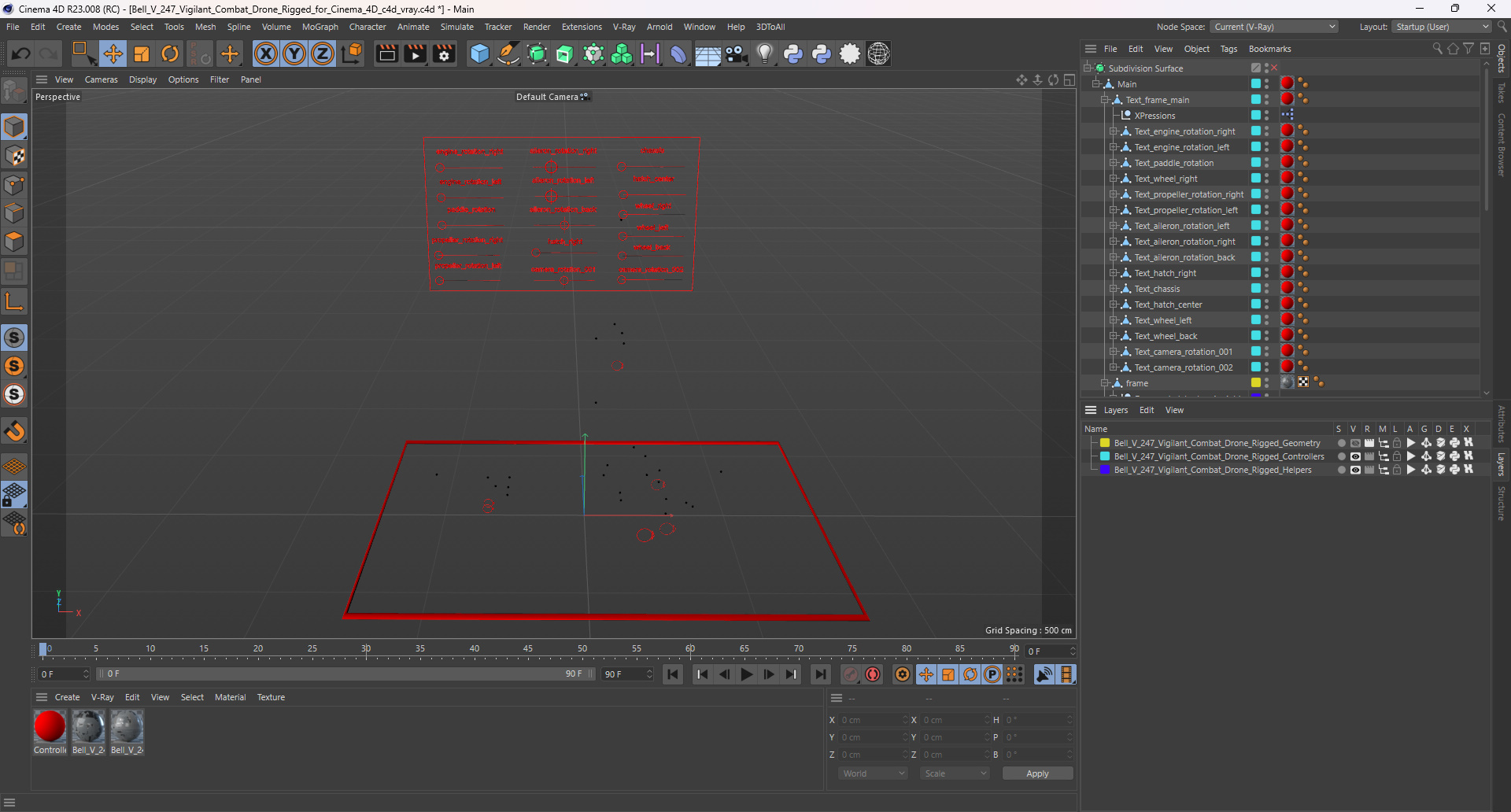Toggle Autokeying button
Viewport: 1511px width, 812px height.
pyautogui.click(x=873, y=674)
